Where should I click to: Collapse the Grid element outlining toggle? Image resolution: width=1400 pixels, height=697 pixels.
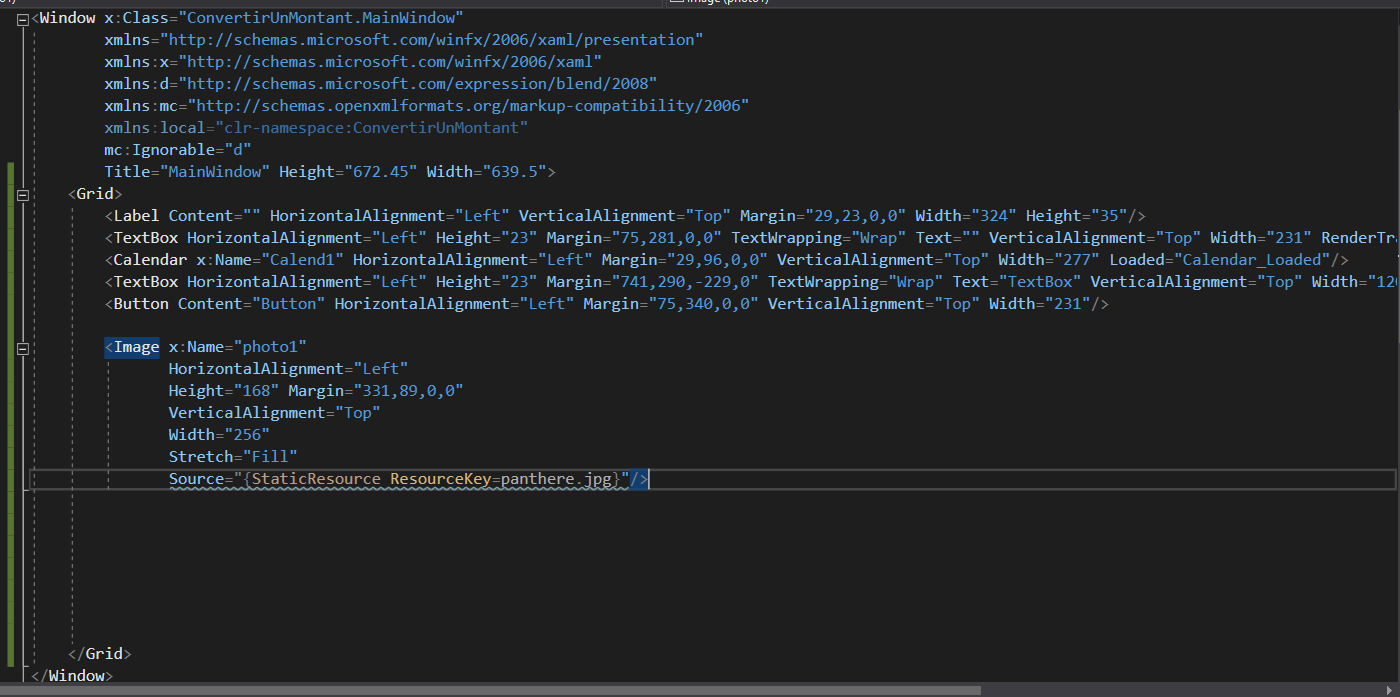tap(22, 194)
